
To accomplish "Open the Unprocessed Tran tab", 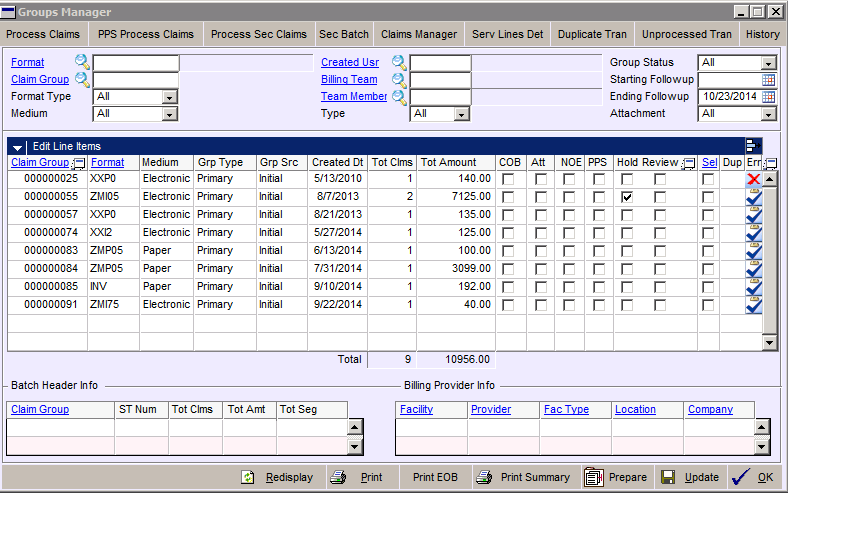I will point(687,34).
